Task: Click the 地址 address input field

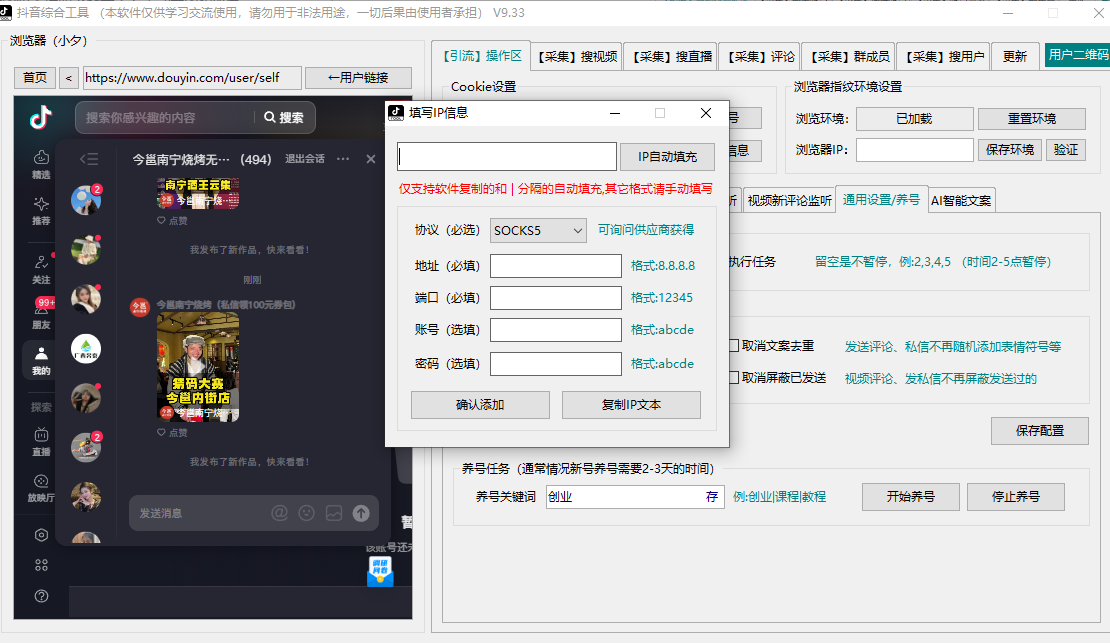Action: click(556, 266)
